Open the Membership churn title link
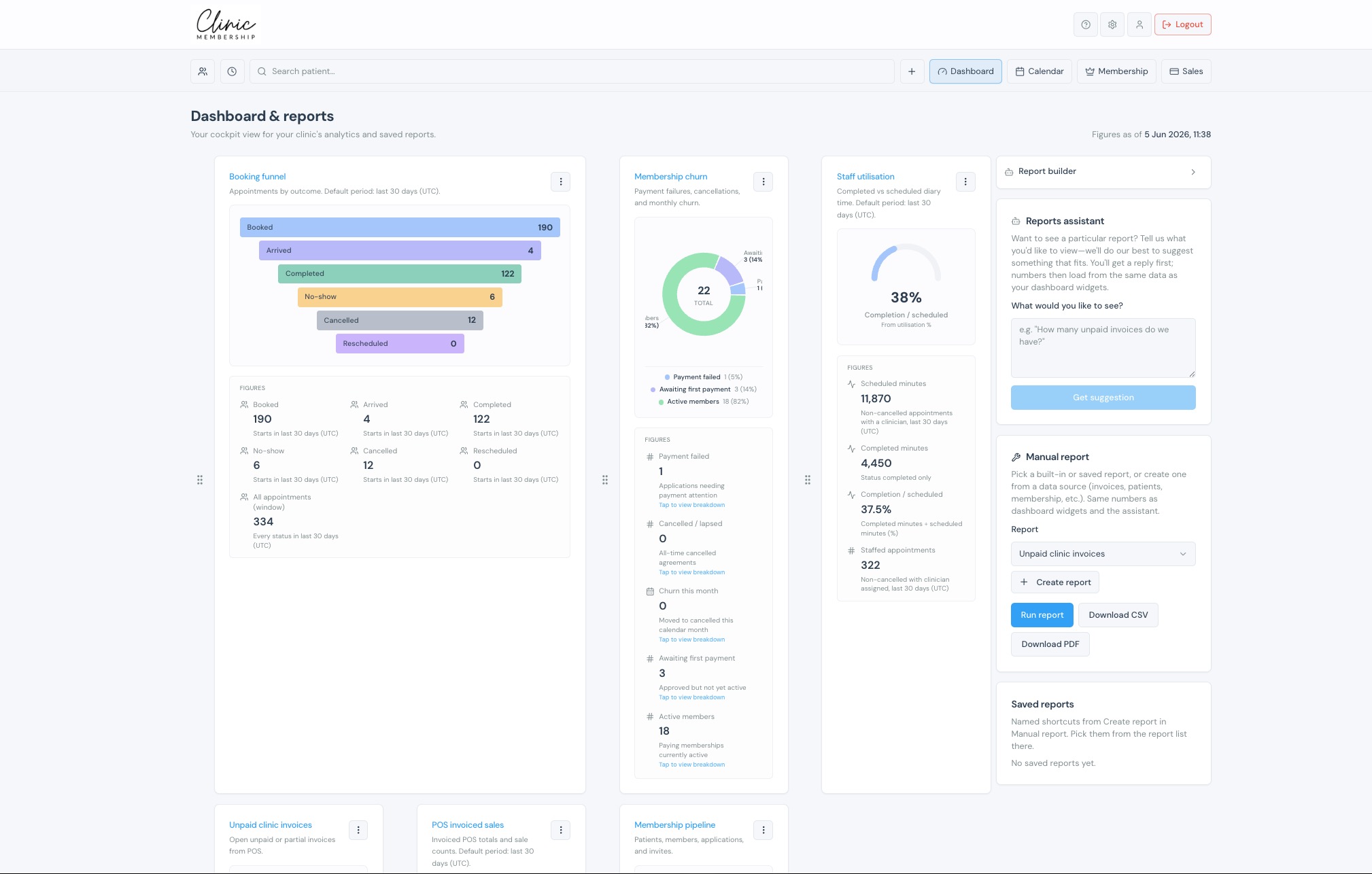Image resolution: width=1372 pixels, height=874 pixels. point(670,177)
